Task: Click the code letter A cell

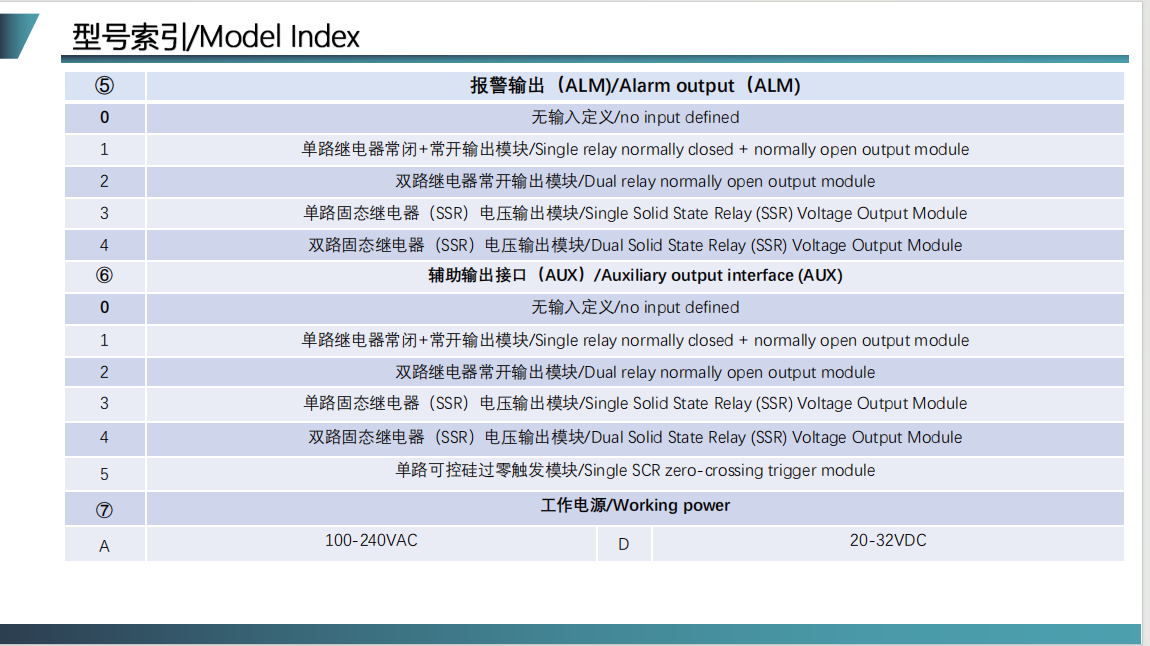Action: [104, 547]
